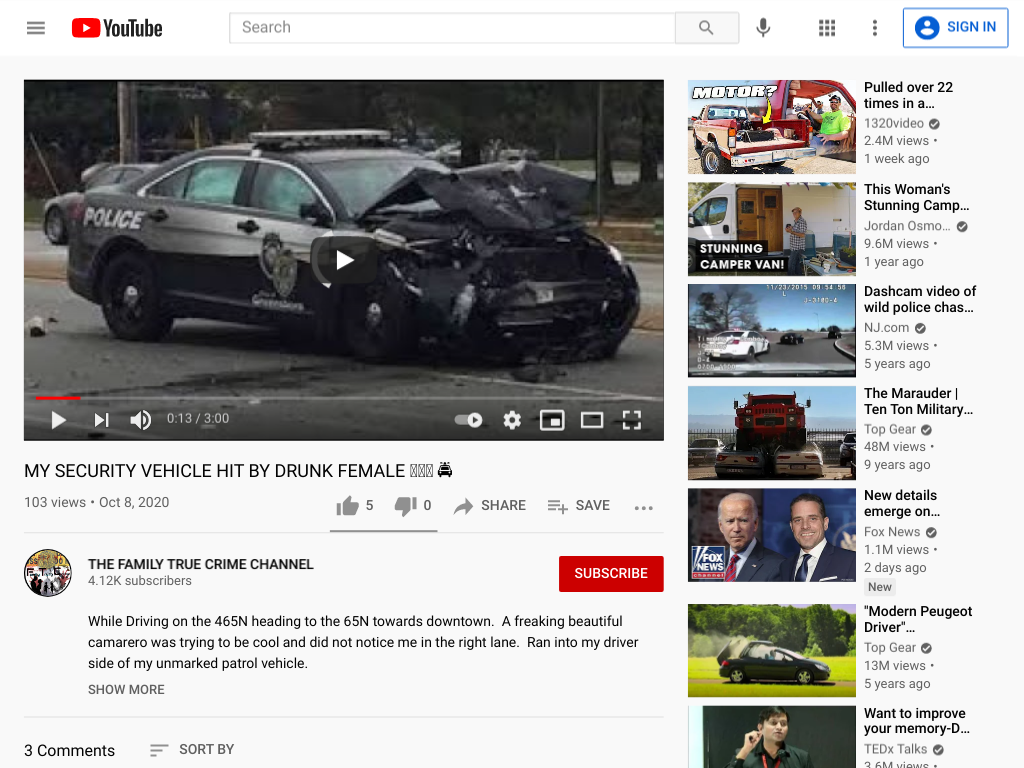This screenshot has width=1024, height=768.
Task: Like the video with thumbs up
Action: point(355,505)
